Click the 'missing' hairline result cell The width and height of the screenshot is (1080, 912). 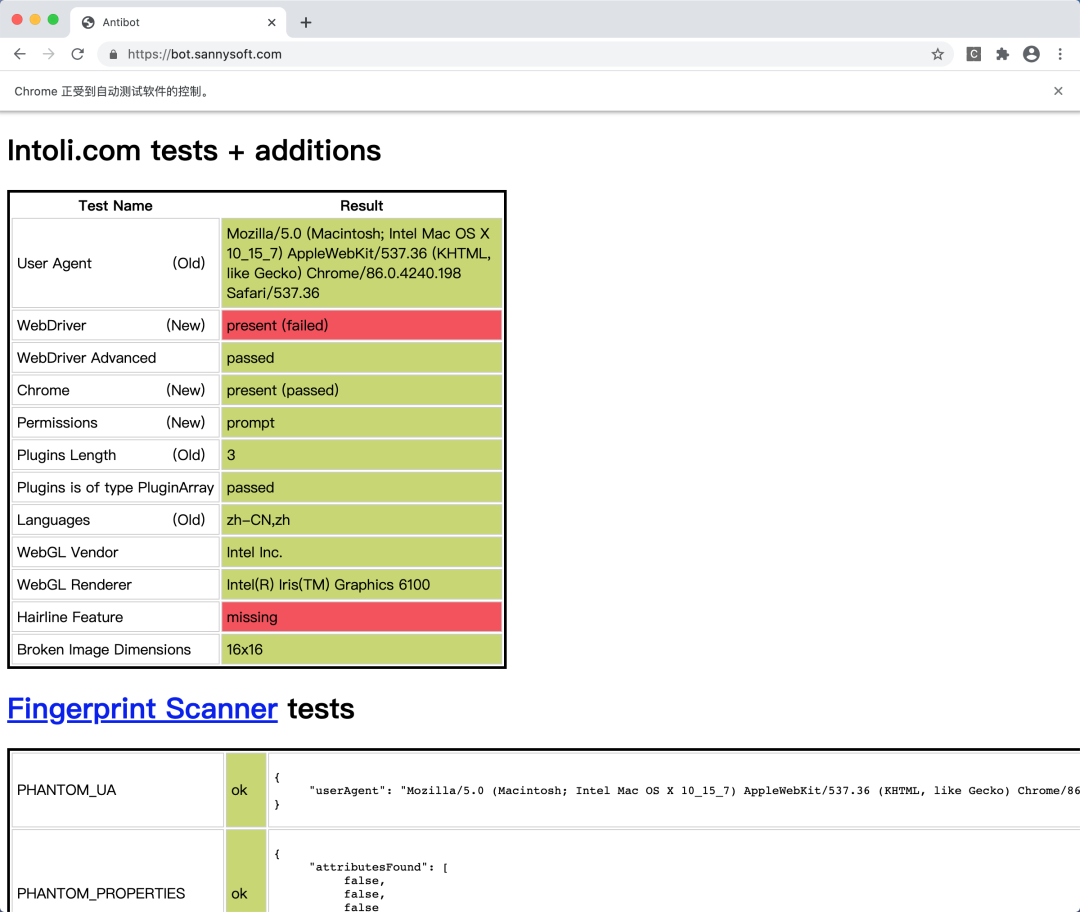tap(362, 616)
